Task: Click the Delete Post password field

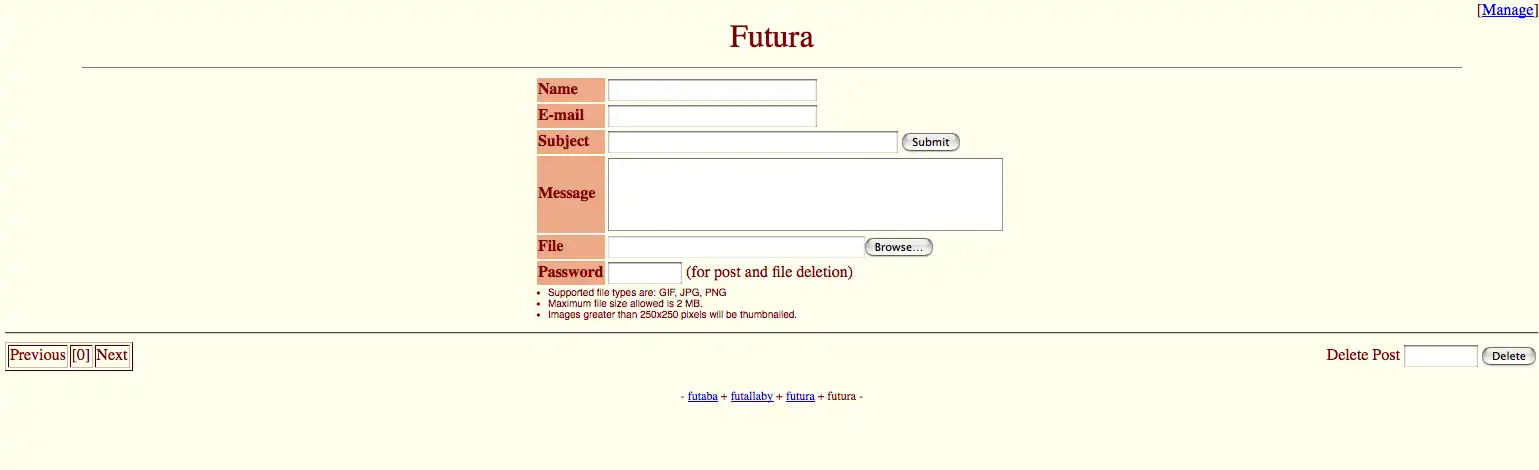Action: coord(1440,356)
